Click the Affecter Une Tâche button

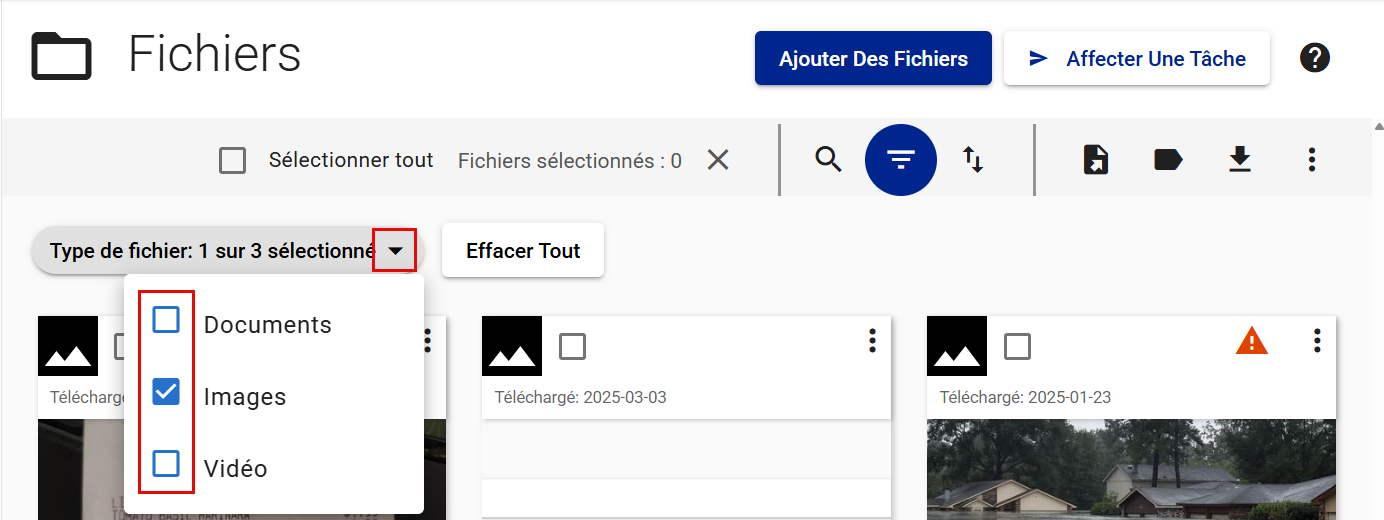(x=1137, y=58)
